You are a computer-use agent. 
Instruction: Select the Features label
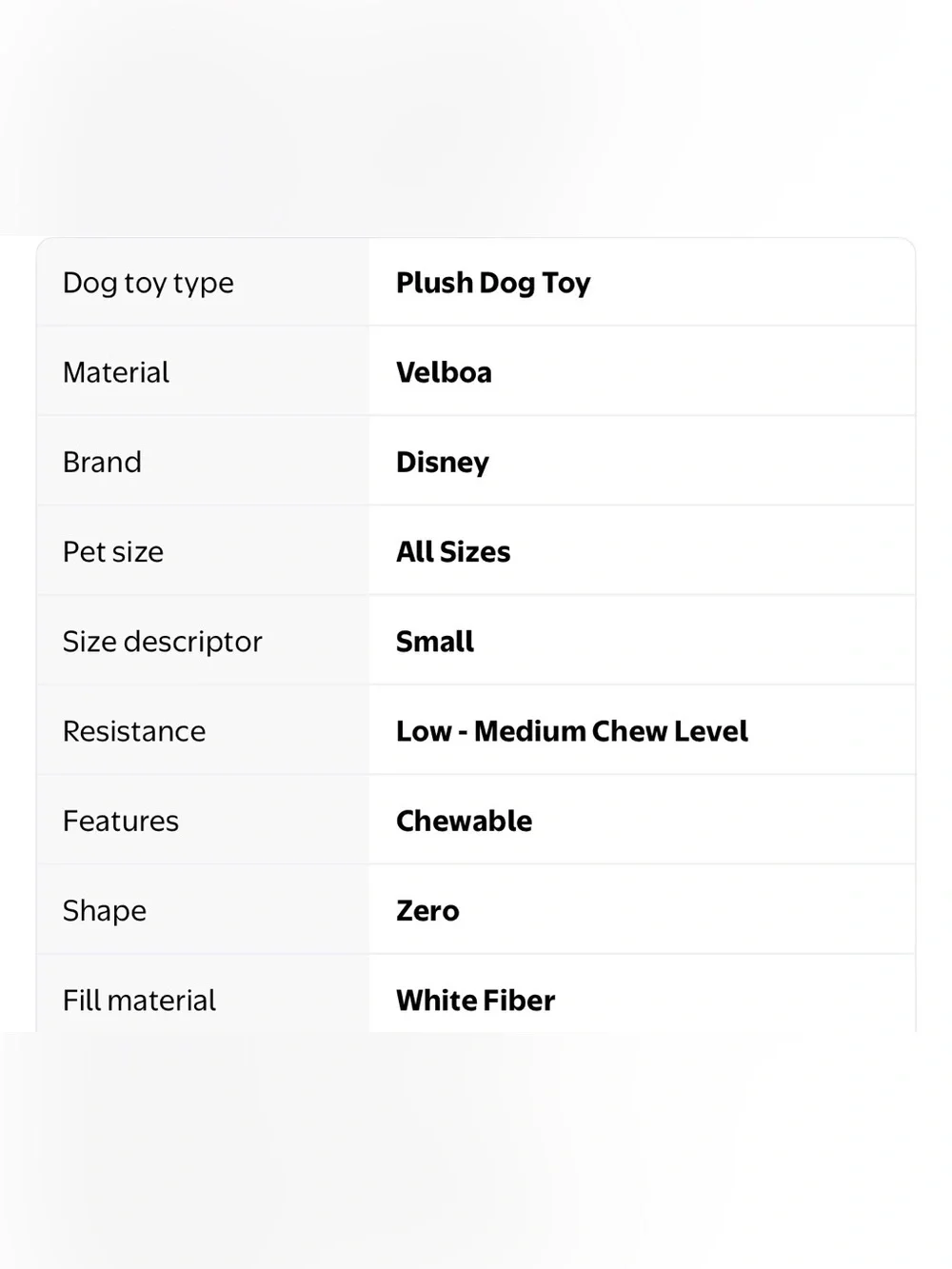click(x=121, y=821)
